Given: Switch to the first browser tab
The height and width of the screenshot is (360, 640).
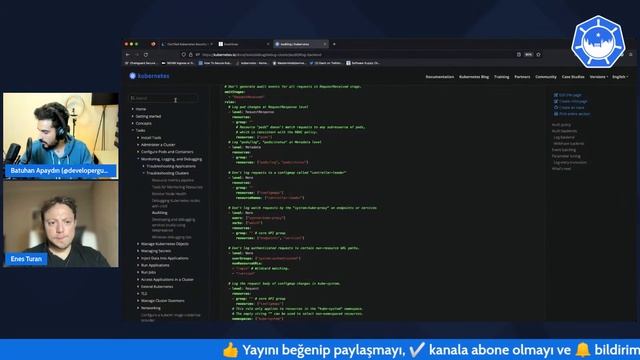Looking at the screenshot, I should (186, 44).
